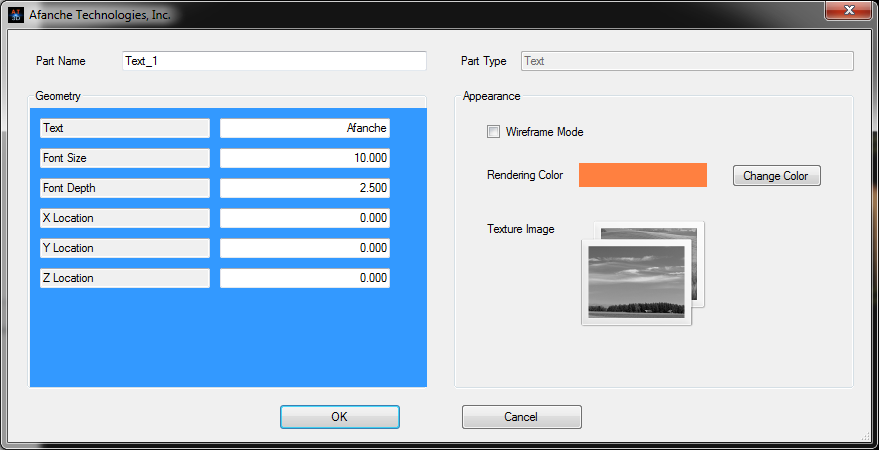Click the Font Depth value field
This screenshot has height=450, width=879.
click(304, 188)
